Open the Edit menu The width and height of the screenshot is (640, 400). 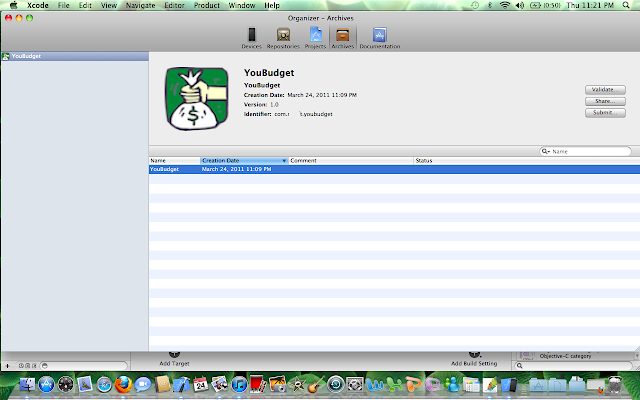pyautogui.click(x=85, y=5)
